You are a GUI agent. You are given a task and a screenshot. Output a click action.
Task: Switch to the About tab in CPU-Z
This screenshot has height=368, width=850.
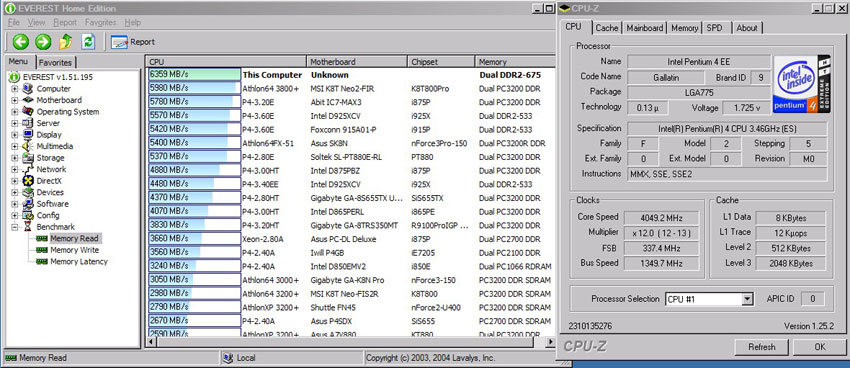tap(746, 28)
